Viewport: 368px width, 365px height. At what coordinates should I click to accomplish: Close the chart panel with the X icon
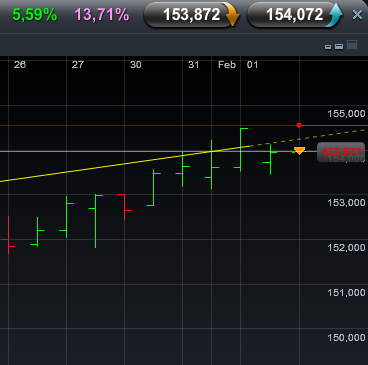point(357,15)
